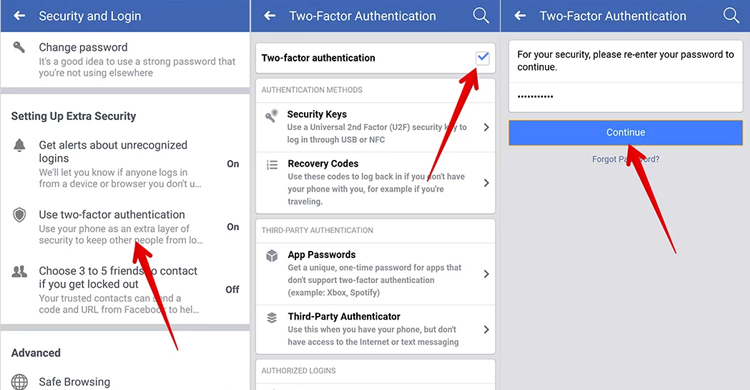This screenshot has height=390, width=750.
Task: Open Recovery Codes via its chevron
Action: tap(486, 183)
